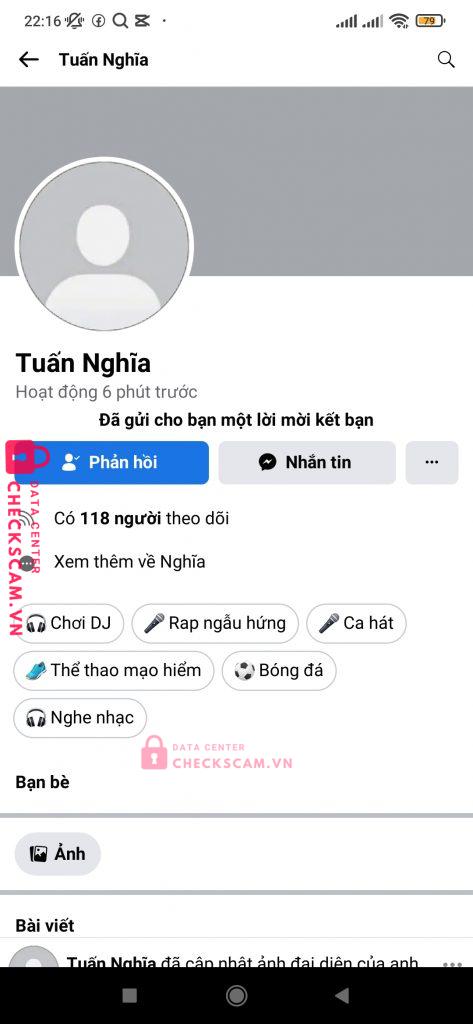
Task: View the 118 người theo dõi followers
Action: pyautogui.click(x=141, y=519)
